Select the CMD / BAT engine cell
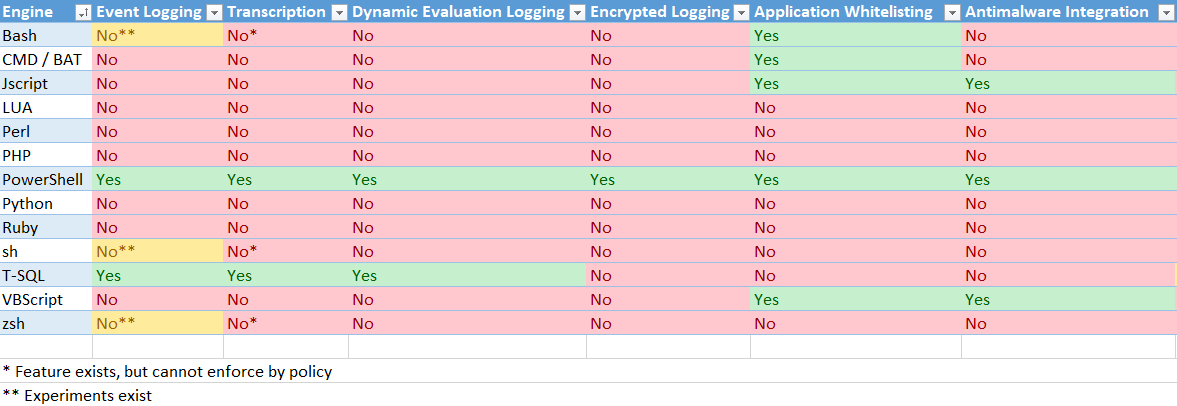 pyautogui.click(x=46, y=59)
